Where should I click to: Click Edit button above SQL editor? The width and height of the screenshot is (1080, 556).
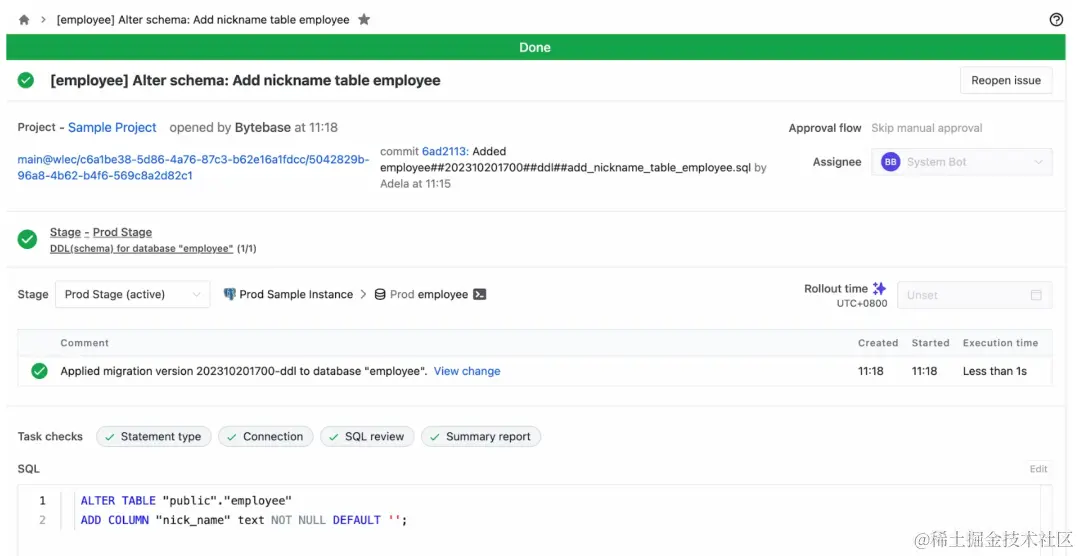(1038, 469)
